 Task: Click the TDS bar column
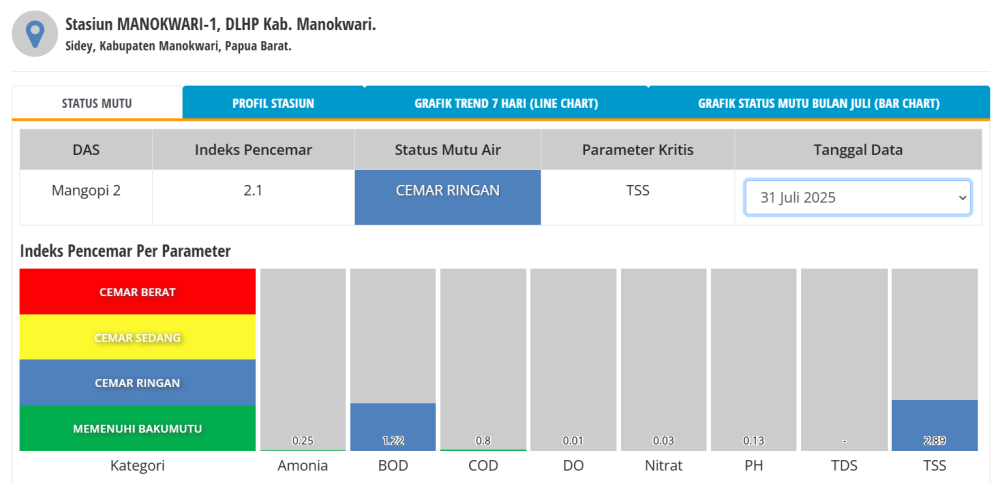(x=844, y=360)
